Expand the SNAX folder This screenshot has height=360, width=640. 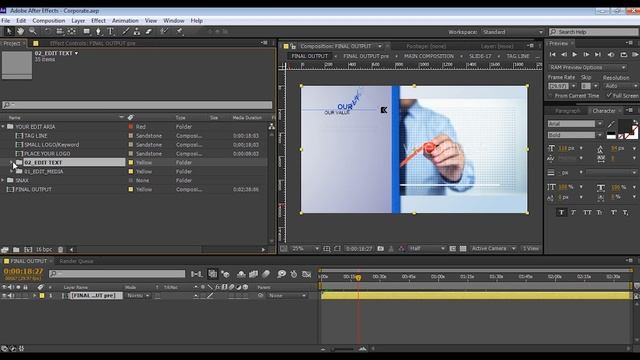pos(3,180)
